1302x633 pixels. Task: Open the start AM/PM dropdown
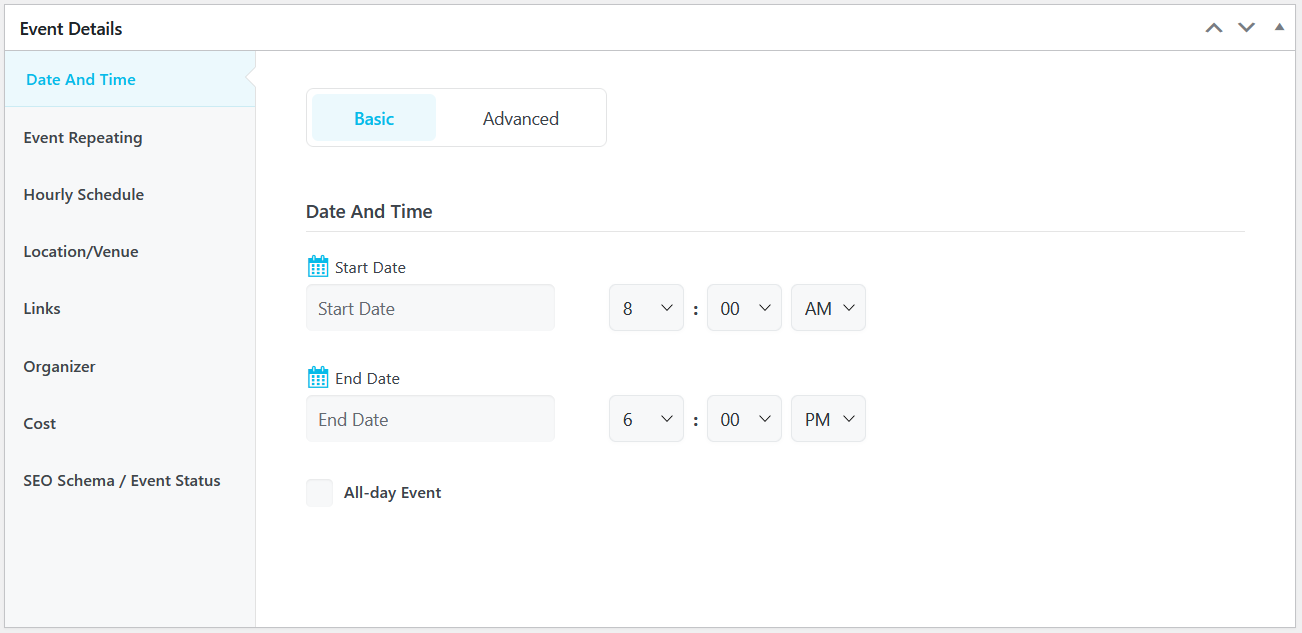click(x=828, y=308)
